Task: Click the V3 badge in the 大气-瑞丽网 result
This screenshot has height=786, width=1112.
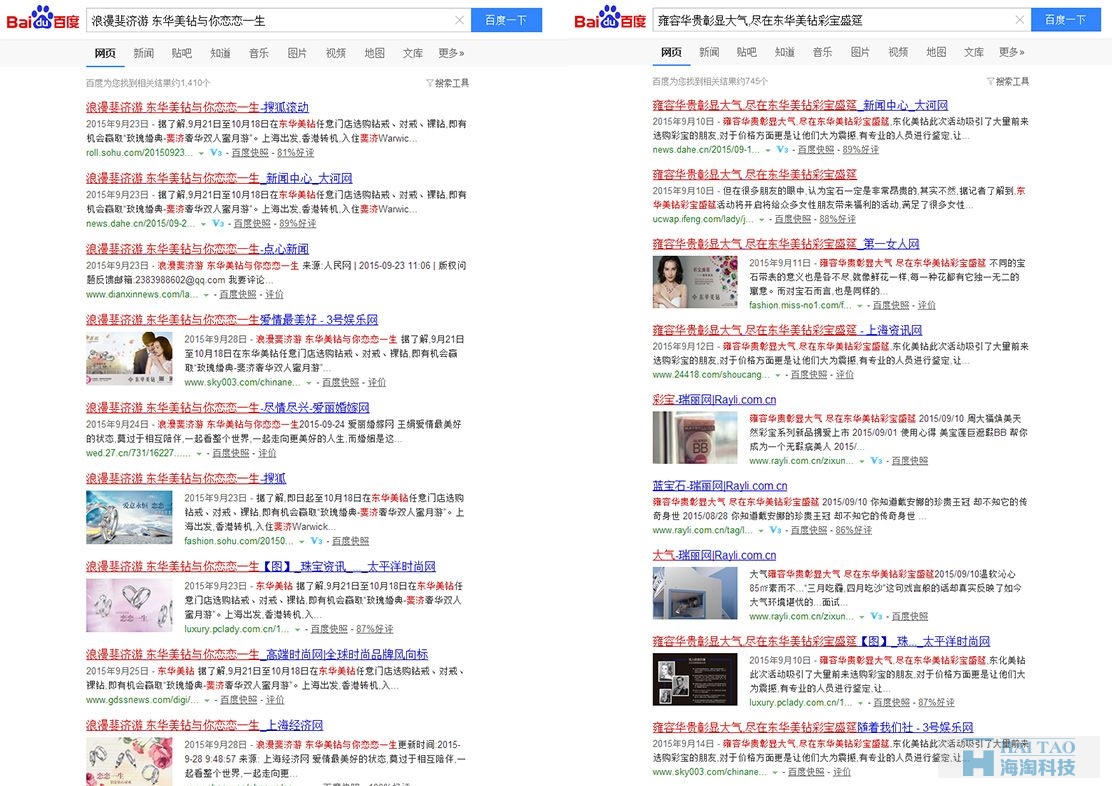Action: point(876,616)
